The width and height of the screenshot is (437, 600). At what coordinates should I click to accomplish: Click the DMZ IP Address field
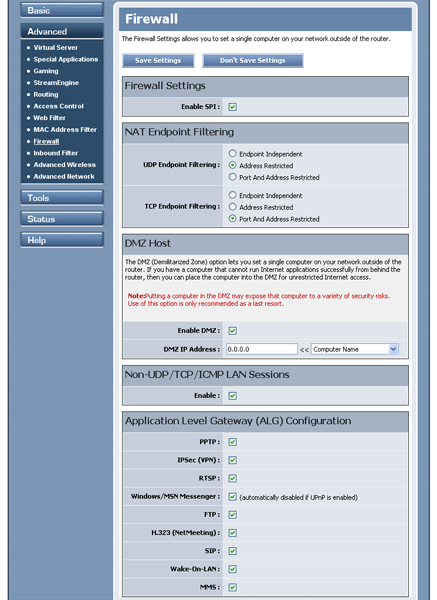tap(262, 349)
